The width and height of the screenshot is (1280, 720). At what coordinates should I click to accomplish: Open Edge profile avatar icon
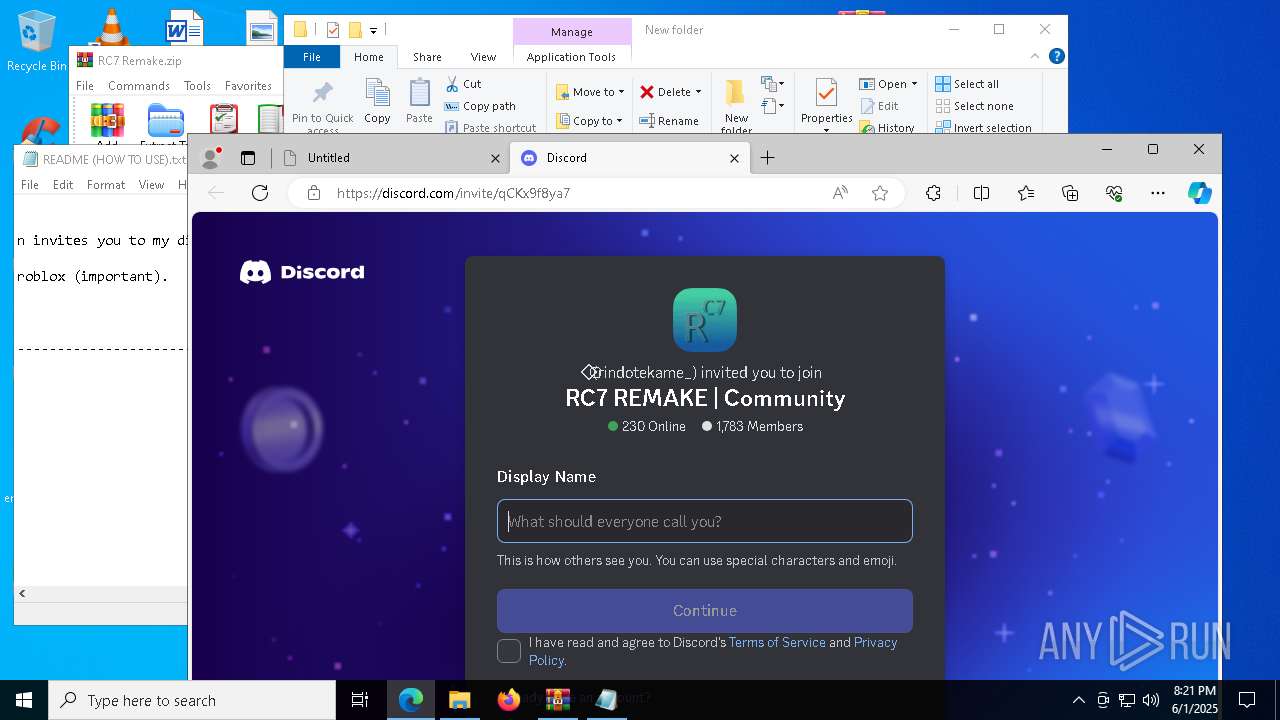(x=211, y=157)
